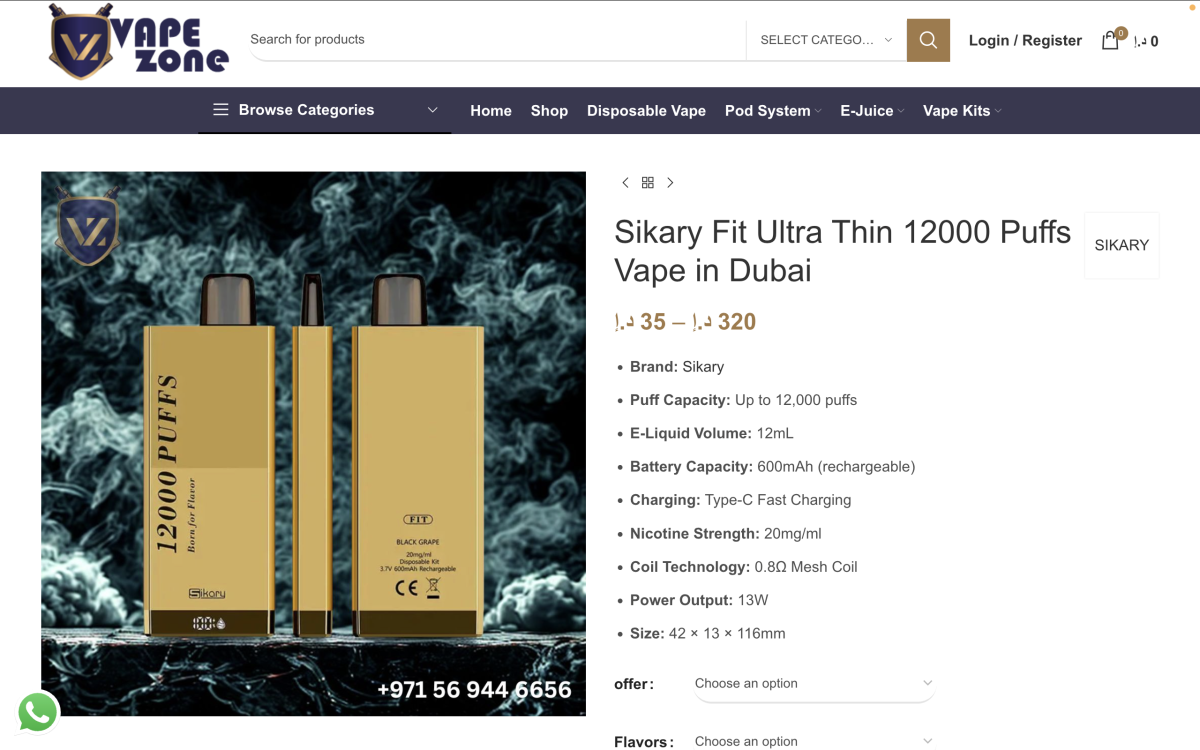Click the hamburger icon beside Browse Categories

pyautogui.click(x=220, y=110)
